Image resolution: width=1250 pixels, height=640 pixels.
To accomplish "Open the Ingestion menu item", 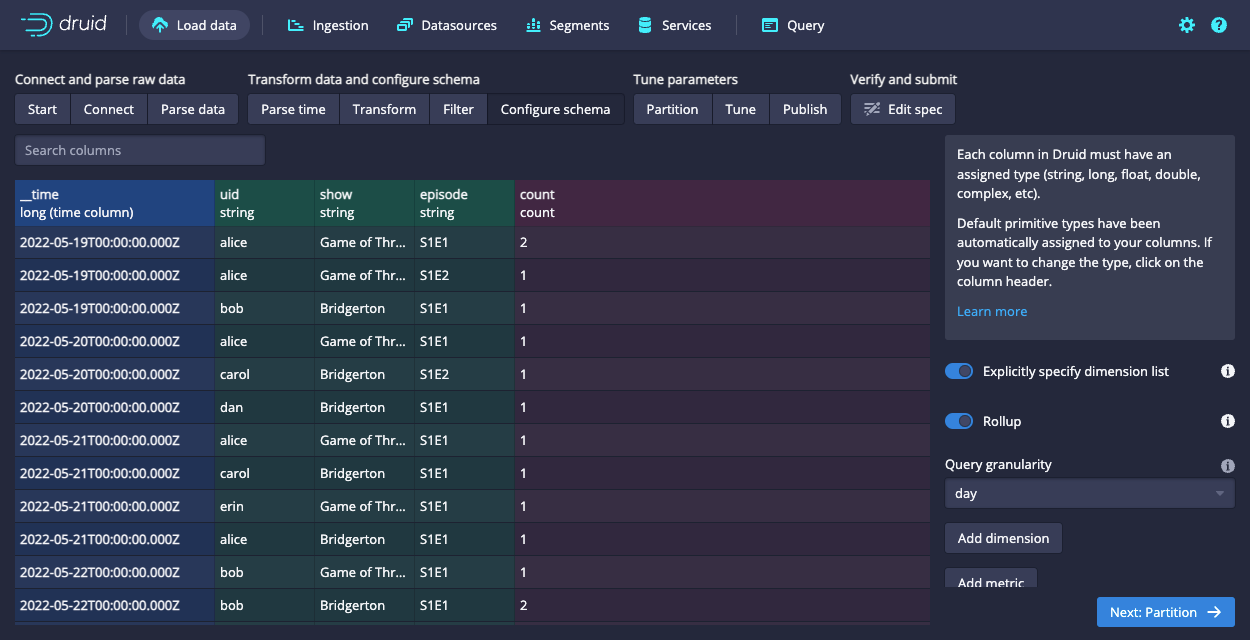I will coord(327,25).
